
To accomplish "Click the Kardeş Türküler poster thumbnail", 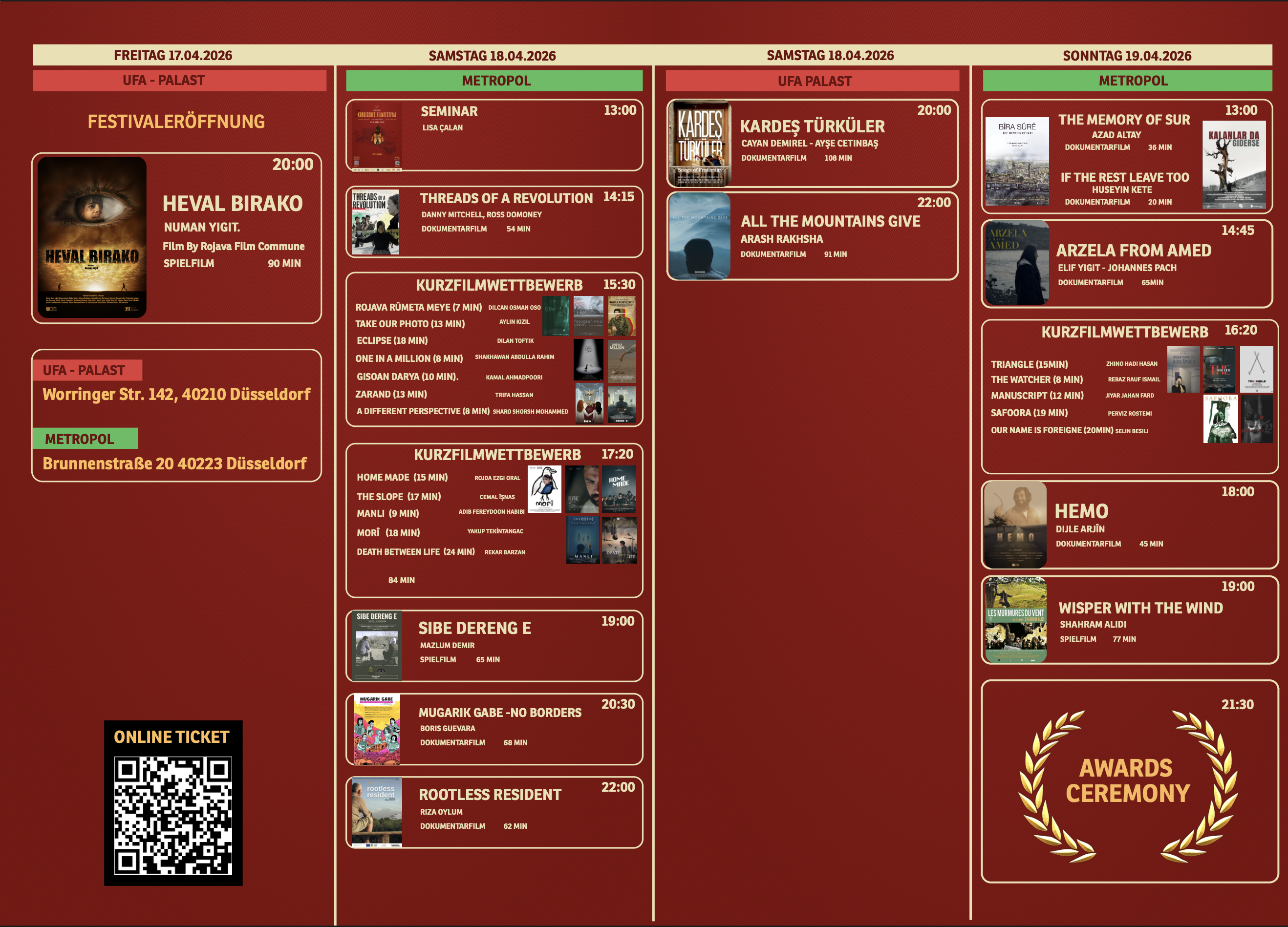I will click(x=700, y=144).
